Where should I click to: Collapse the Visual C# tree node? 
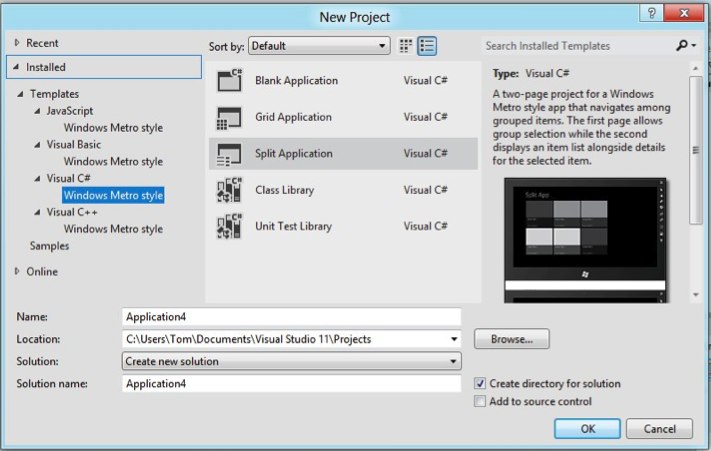37,178
